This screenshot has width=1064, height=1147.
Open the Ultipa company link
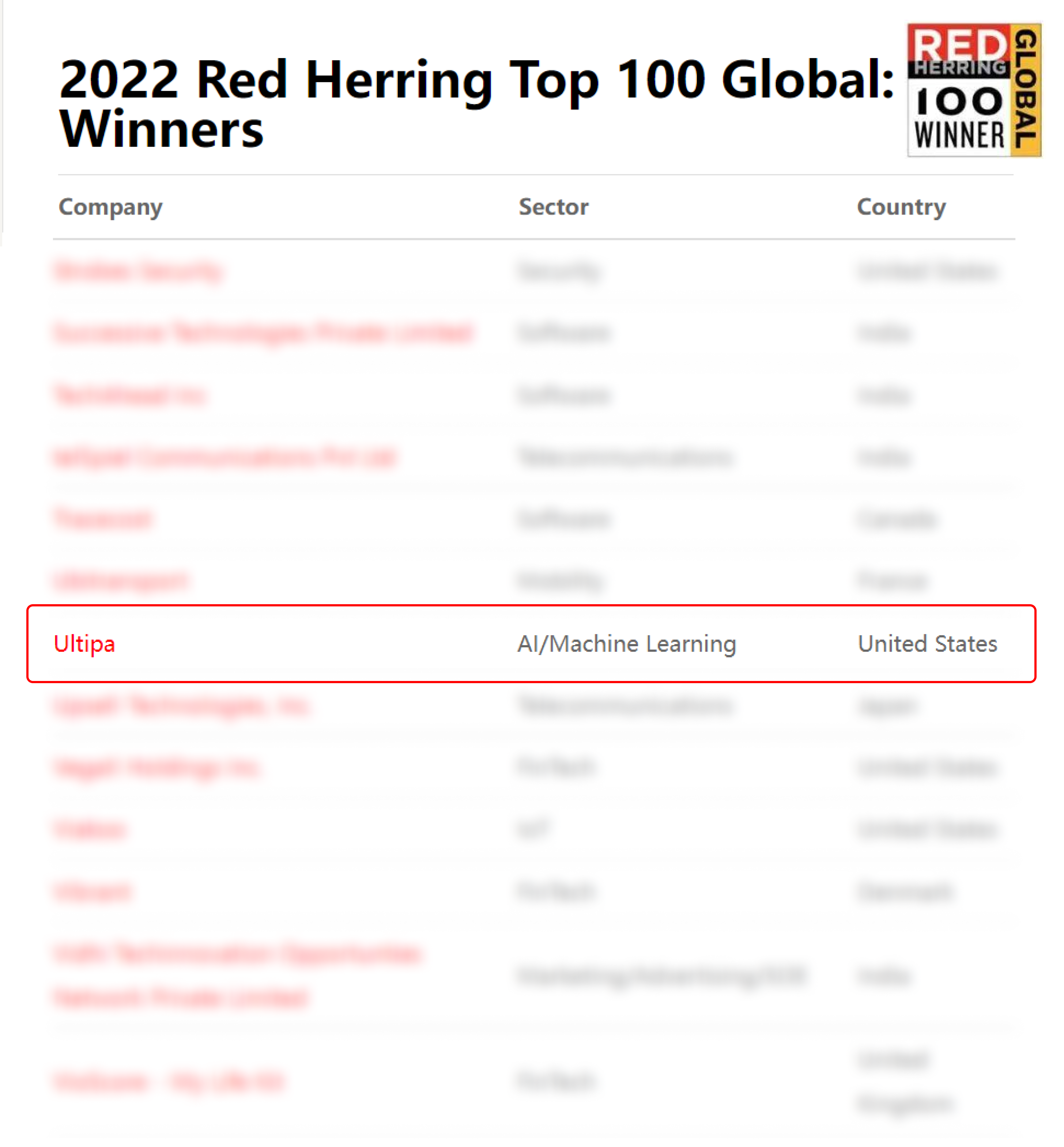tap(84, 643)
